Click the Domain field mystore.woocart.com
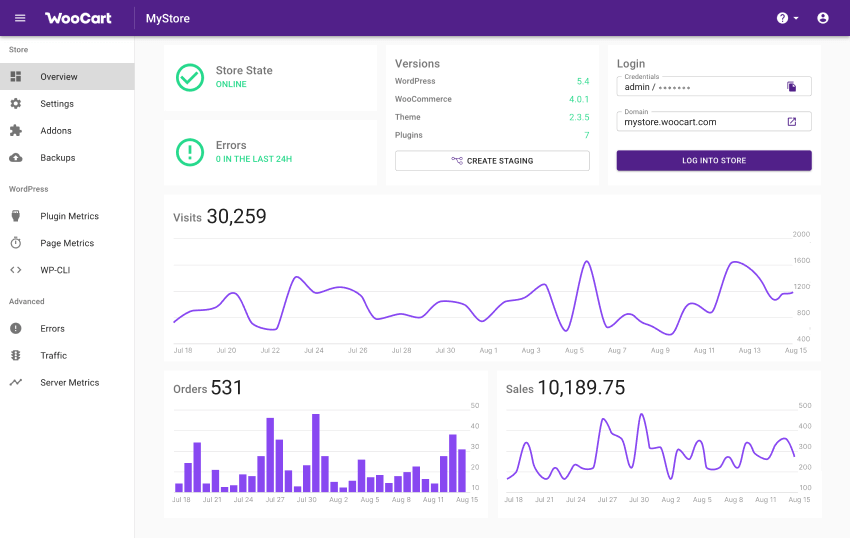 (714, 121)
